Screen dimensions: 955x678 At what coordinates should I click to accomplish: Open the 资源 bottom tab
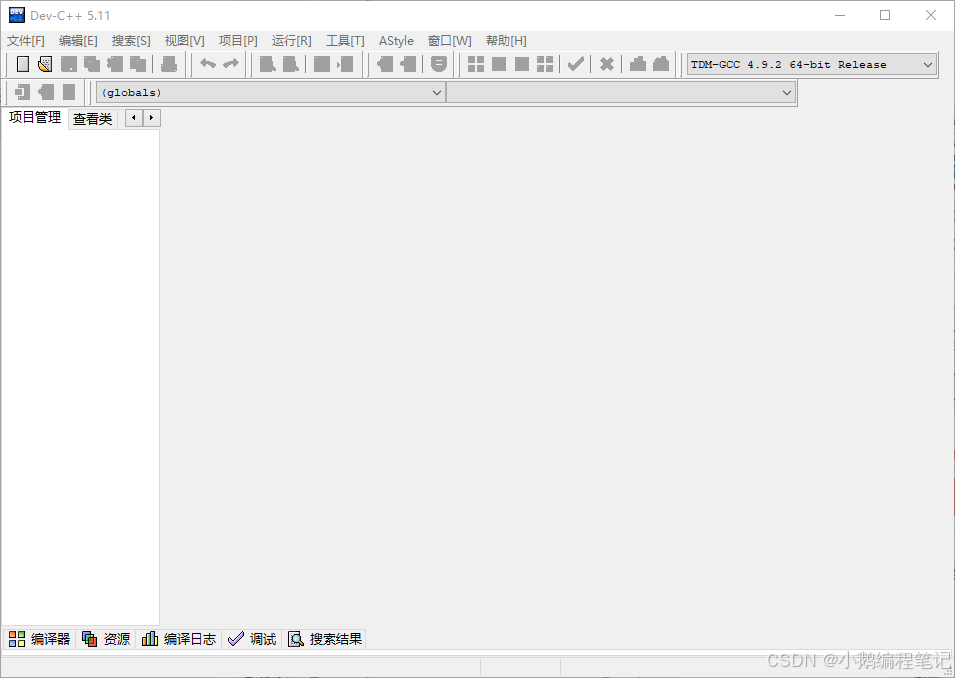tap(106, 639)
